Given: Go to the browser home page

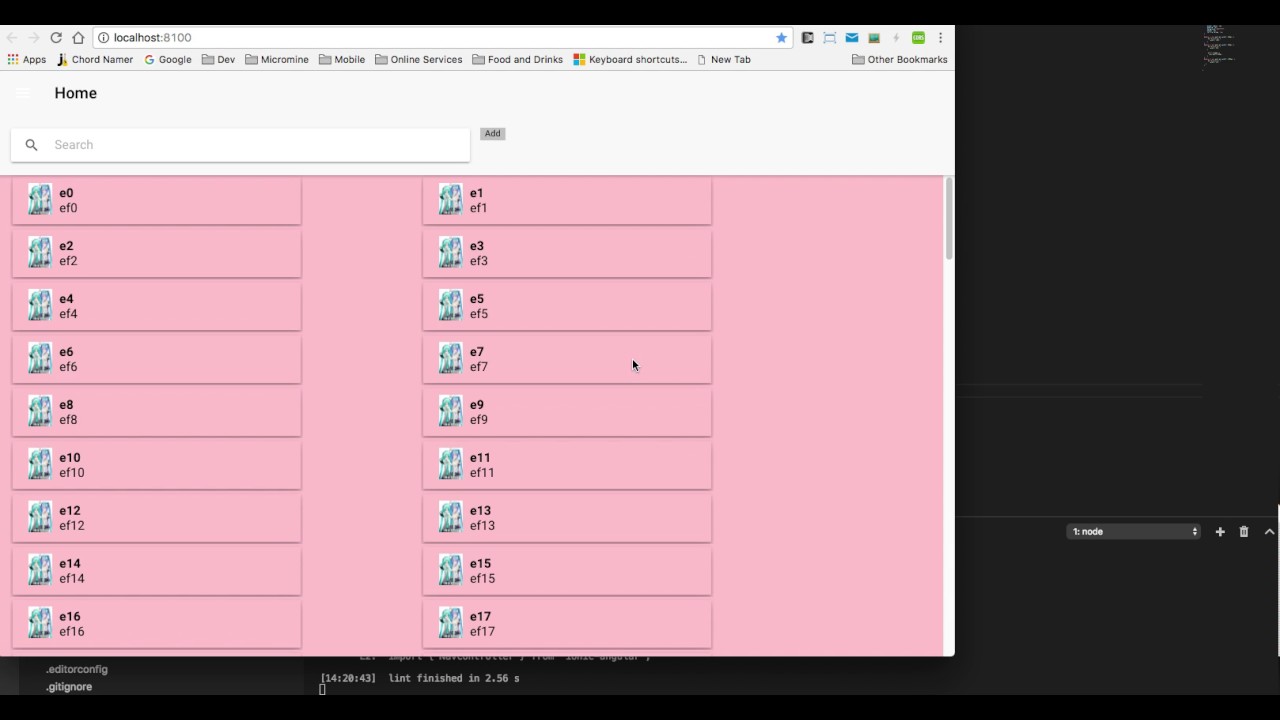Looking at the screenshot, I should click(x=78, y=38).
